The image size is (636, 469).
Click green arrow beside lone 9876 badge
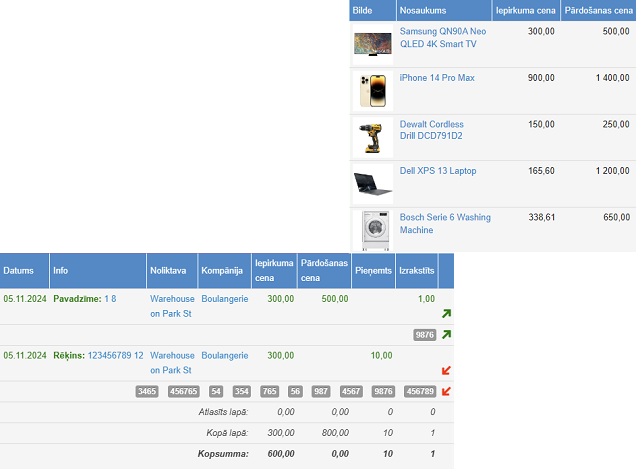[x=446, y=335]
